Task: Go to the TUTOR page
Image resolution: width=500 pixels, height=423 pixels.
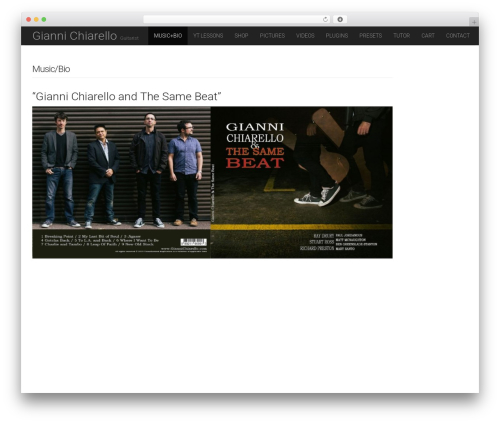Action: click(x=401, y=36)
